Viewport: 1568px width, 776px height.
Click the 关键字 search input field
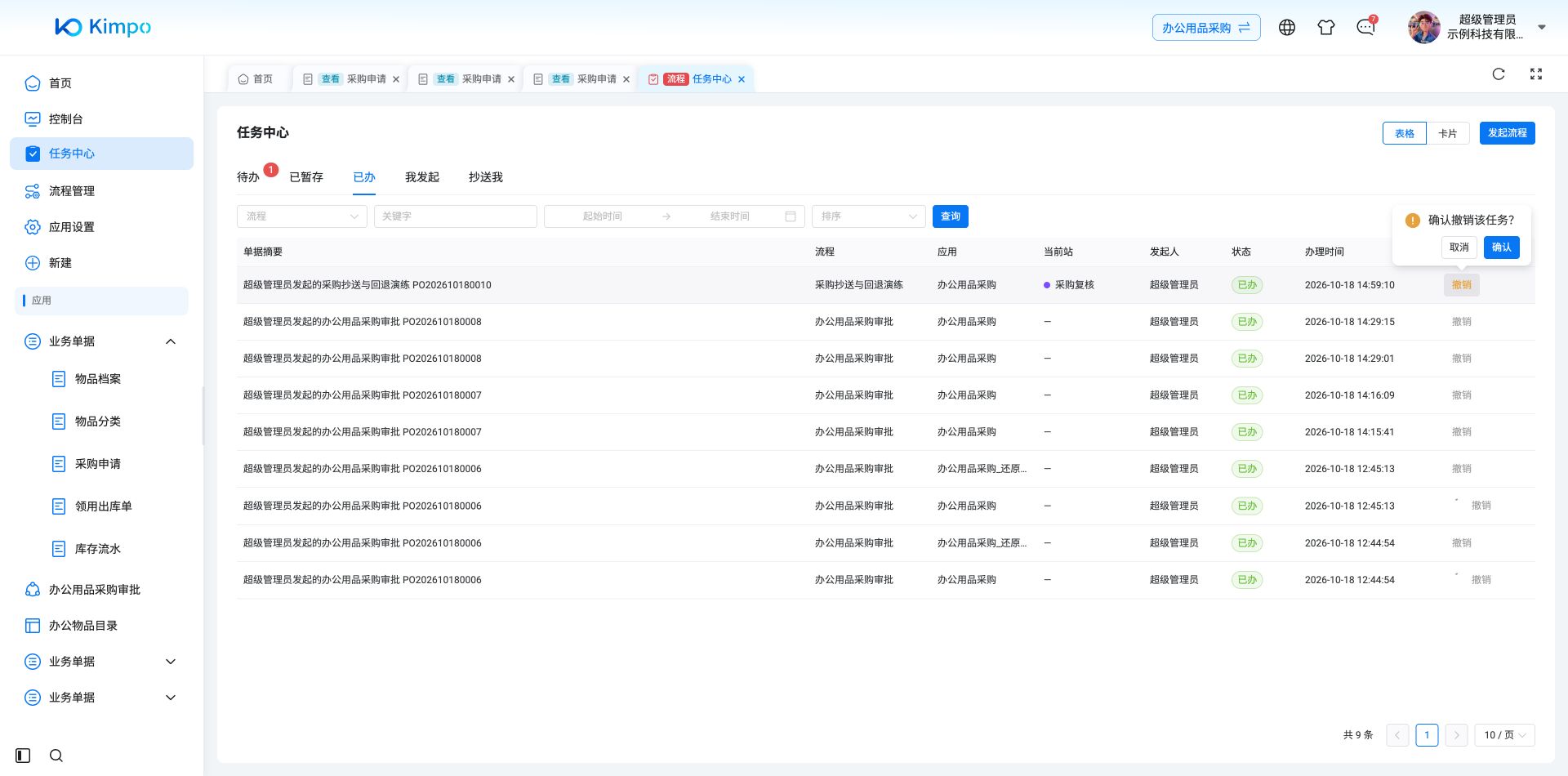click(456, 216)
